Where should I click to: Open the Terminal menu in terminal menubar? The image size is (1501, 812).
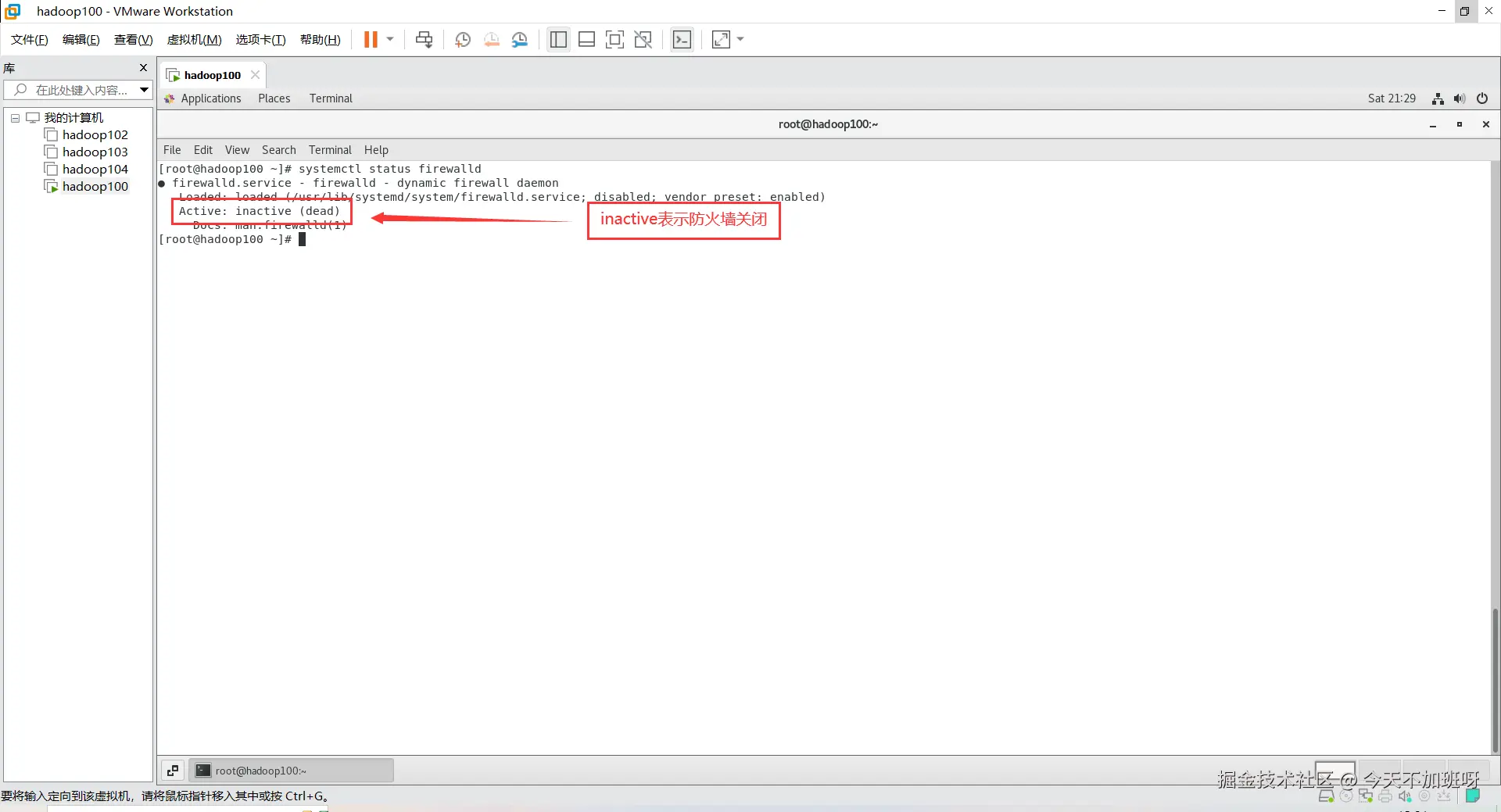(x=330, y=150)
